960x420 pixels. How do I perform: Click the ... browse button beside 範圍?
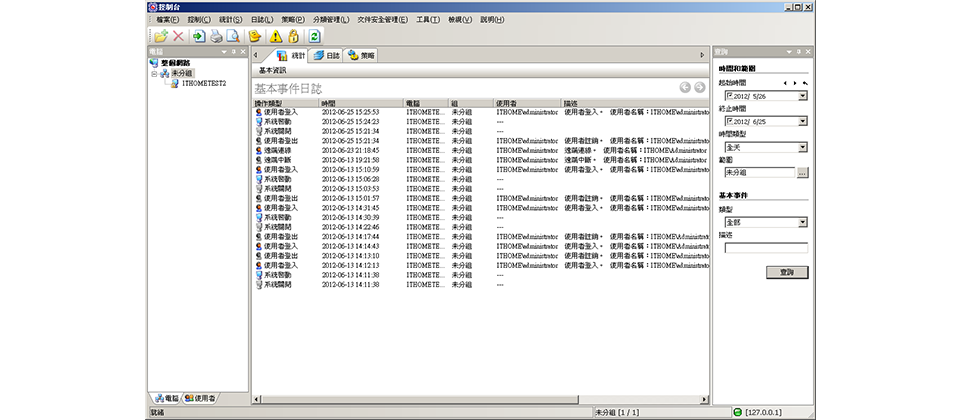[801, 172]
